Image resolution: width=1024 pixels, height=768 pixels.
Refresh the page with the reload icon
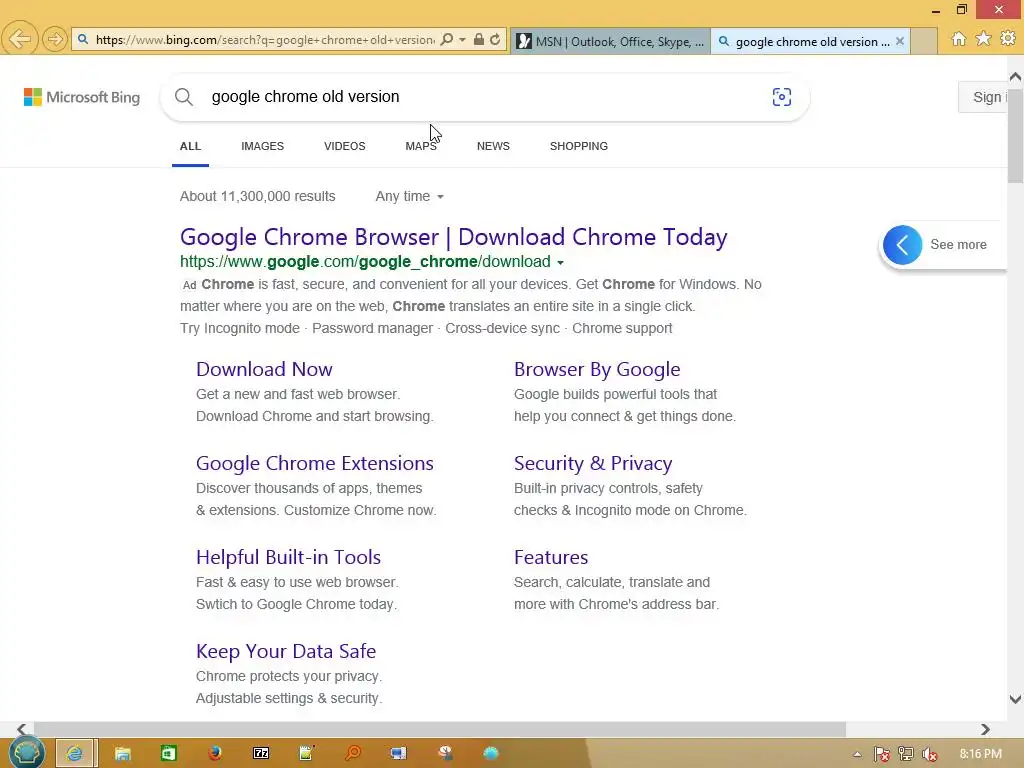click(x=495, y=40)
